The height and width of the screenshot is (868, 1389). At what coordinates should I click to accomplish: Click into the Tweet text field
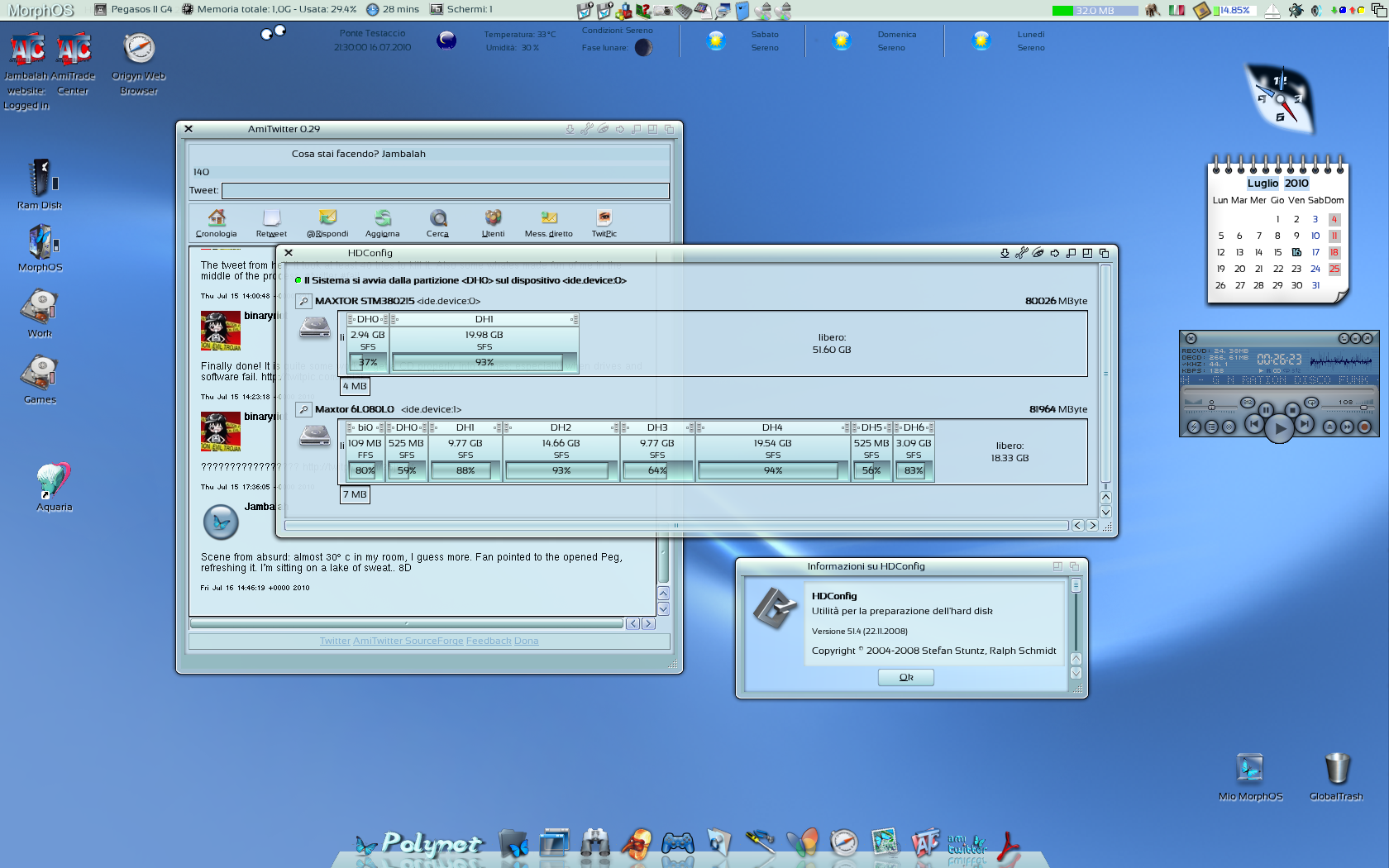(445, 191)
